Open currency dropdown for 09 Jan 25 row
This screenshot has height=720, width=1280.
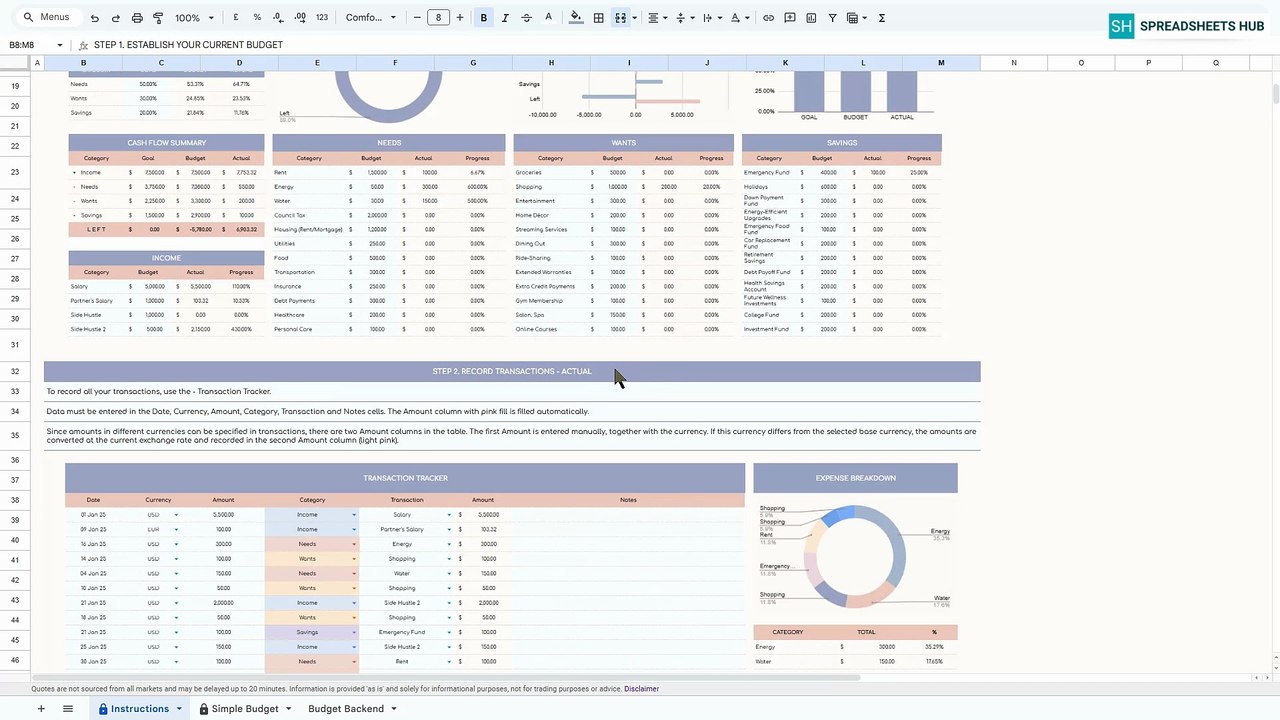tap(176, 530)
